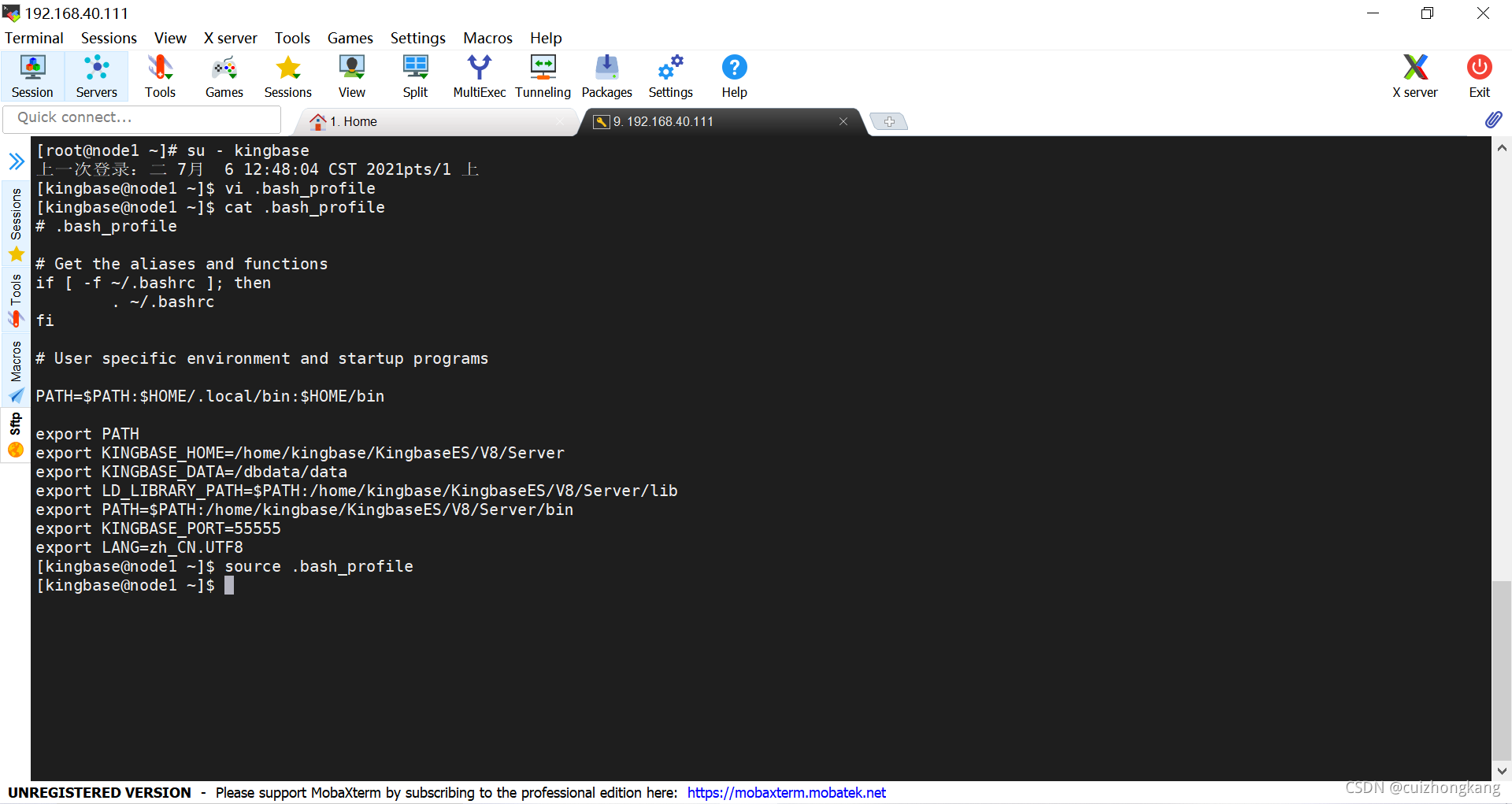Click the Exit power icon
Screen dimensions: 1512x804
coord(1479,76)
